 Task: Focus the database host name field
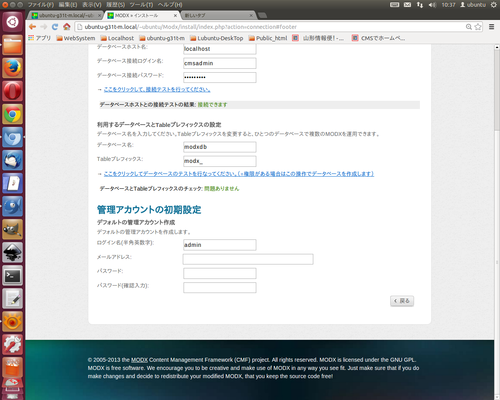point(220,49)
